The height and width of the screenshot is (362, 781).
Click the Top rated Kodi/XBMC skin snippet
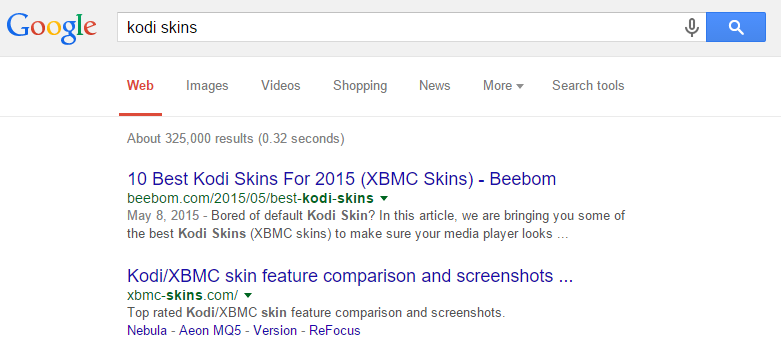316,313
